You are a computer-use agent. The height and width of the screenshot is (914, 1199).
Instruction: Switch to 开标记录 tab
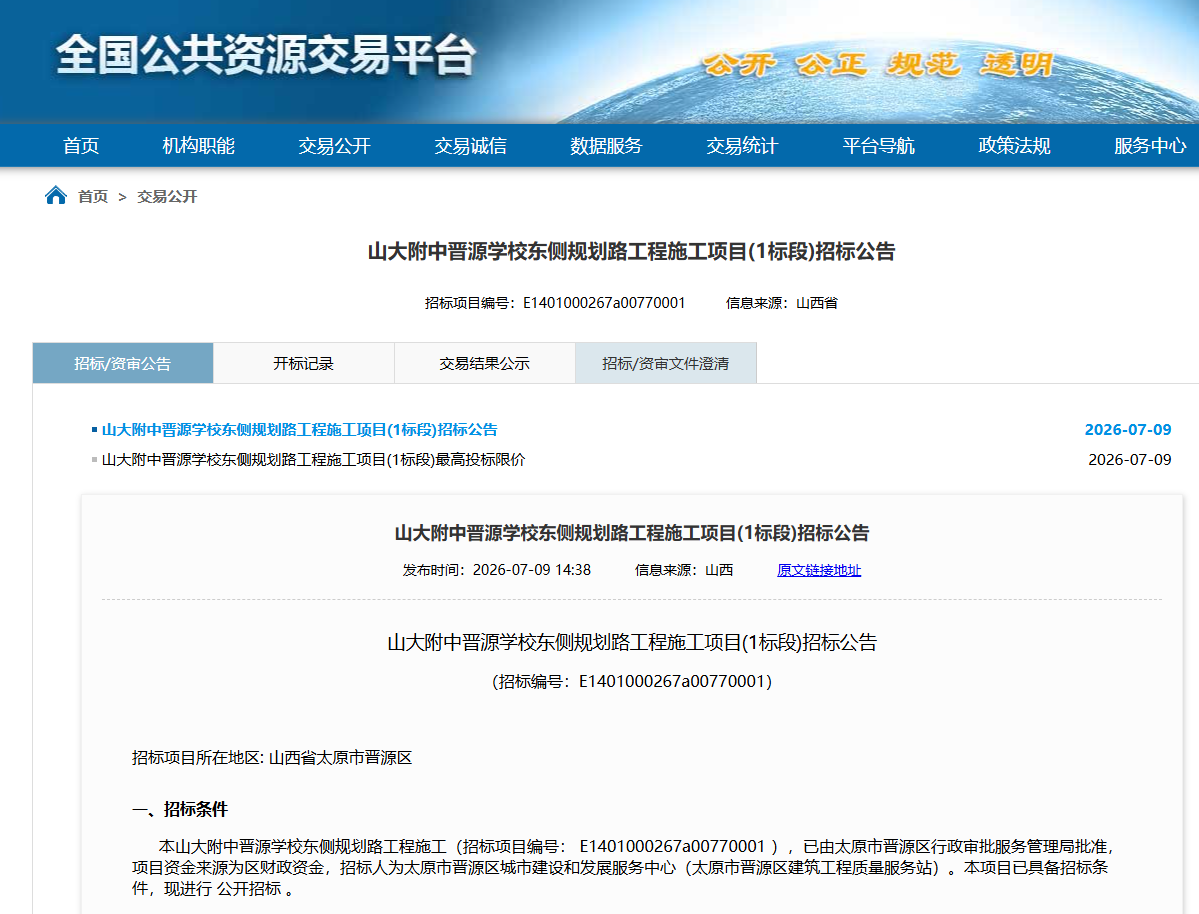click(x=304, y=363)
